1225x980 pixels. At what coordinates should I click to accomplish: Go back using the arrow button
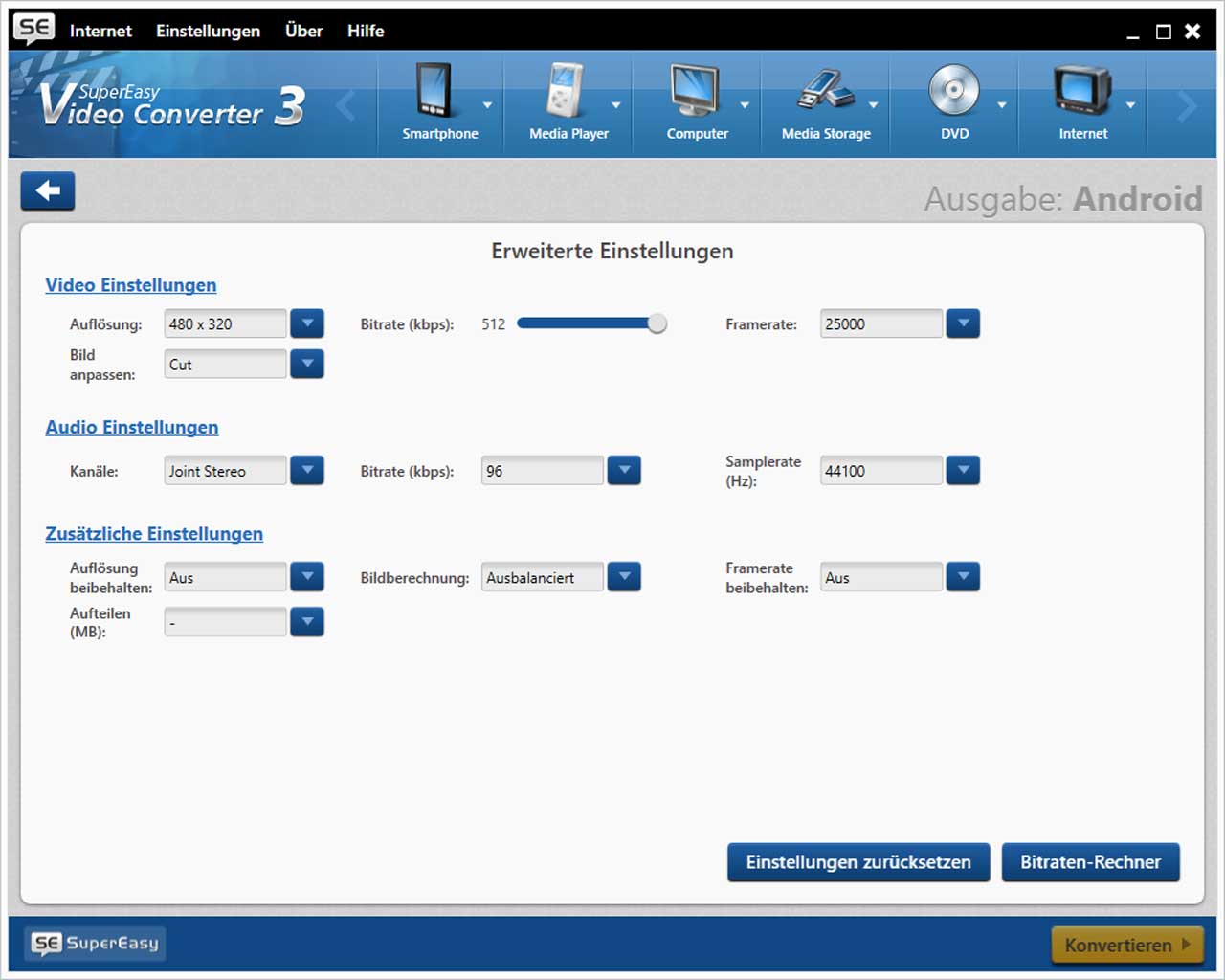tap(48, 191)
